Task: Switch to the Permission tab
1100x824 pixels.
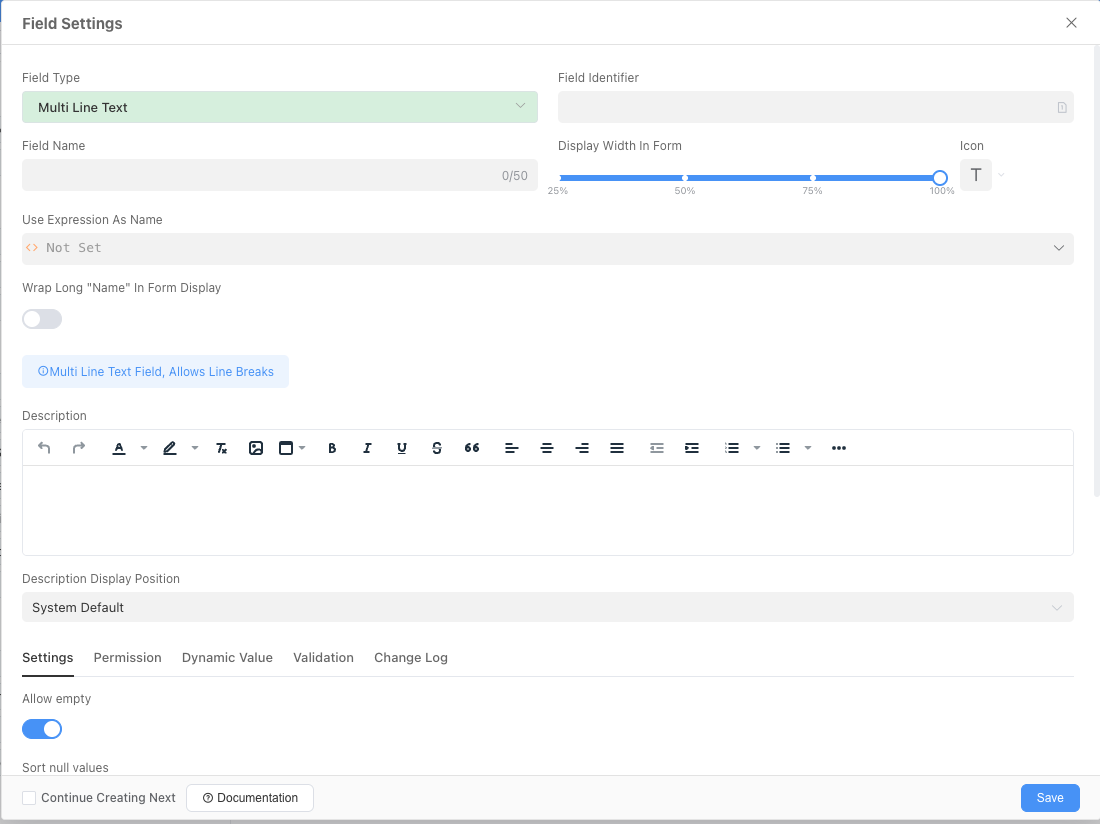Action: click(127, 658)
